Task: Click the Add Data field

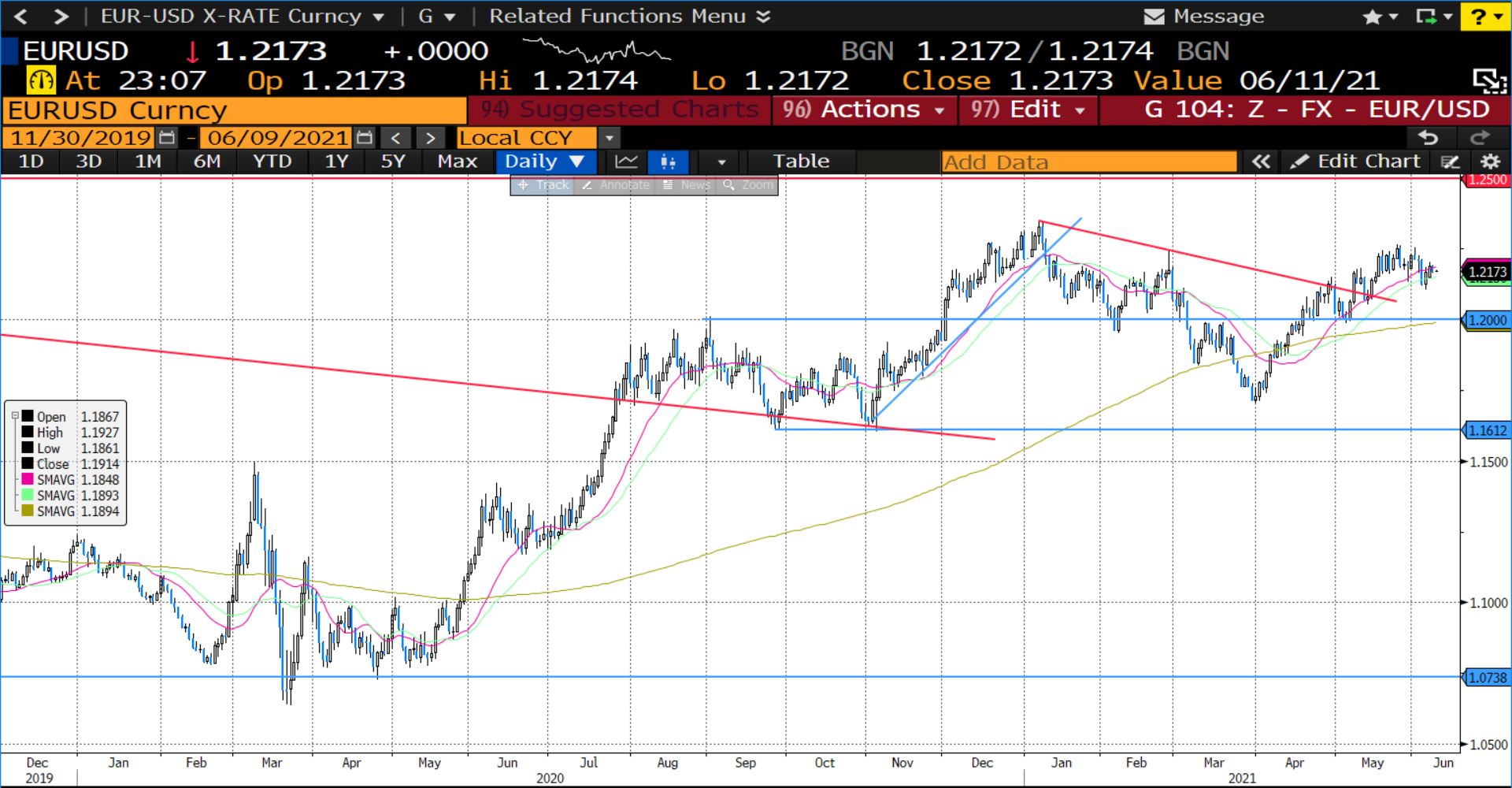Action: pos(1089,162)
